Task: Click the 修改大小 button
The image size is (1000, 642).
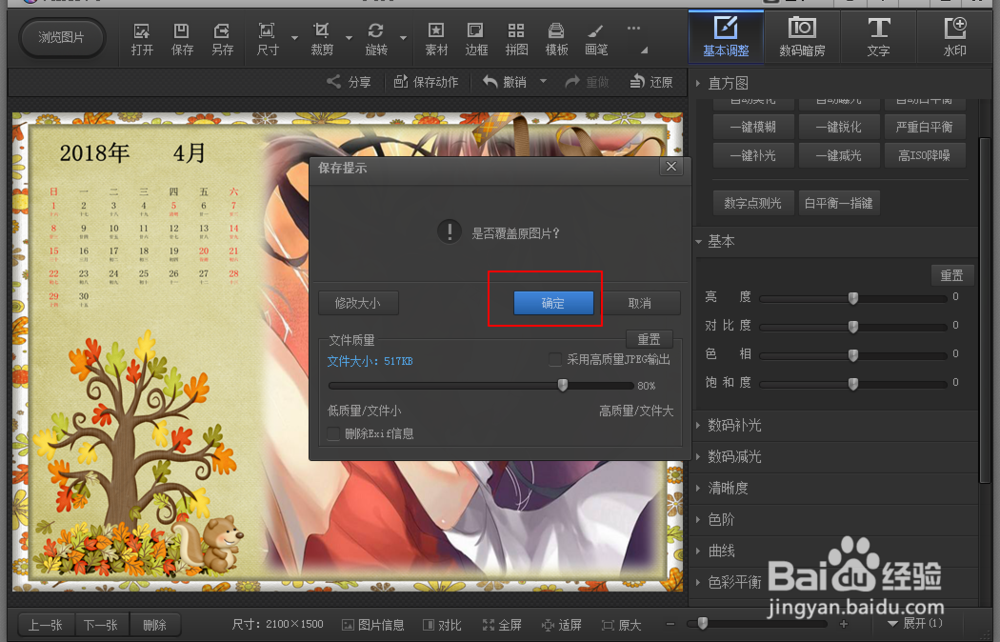Action: coord(358,303)
